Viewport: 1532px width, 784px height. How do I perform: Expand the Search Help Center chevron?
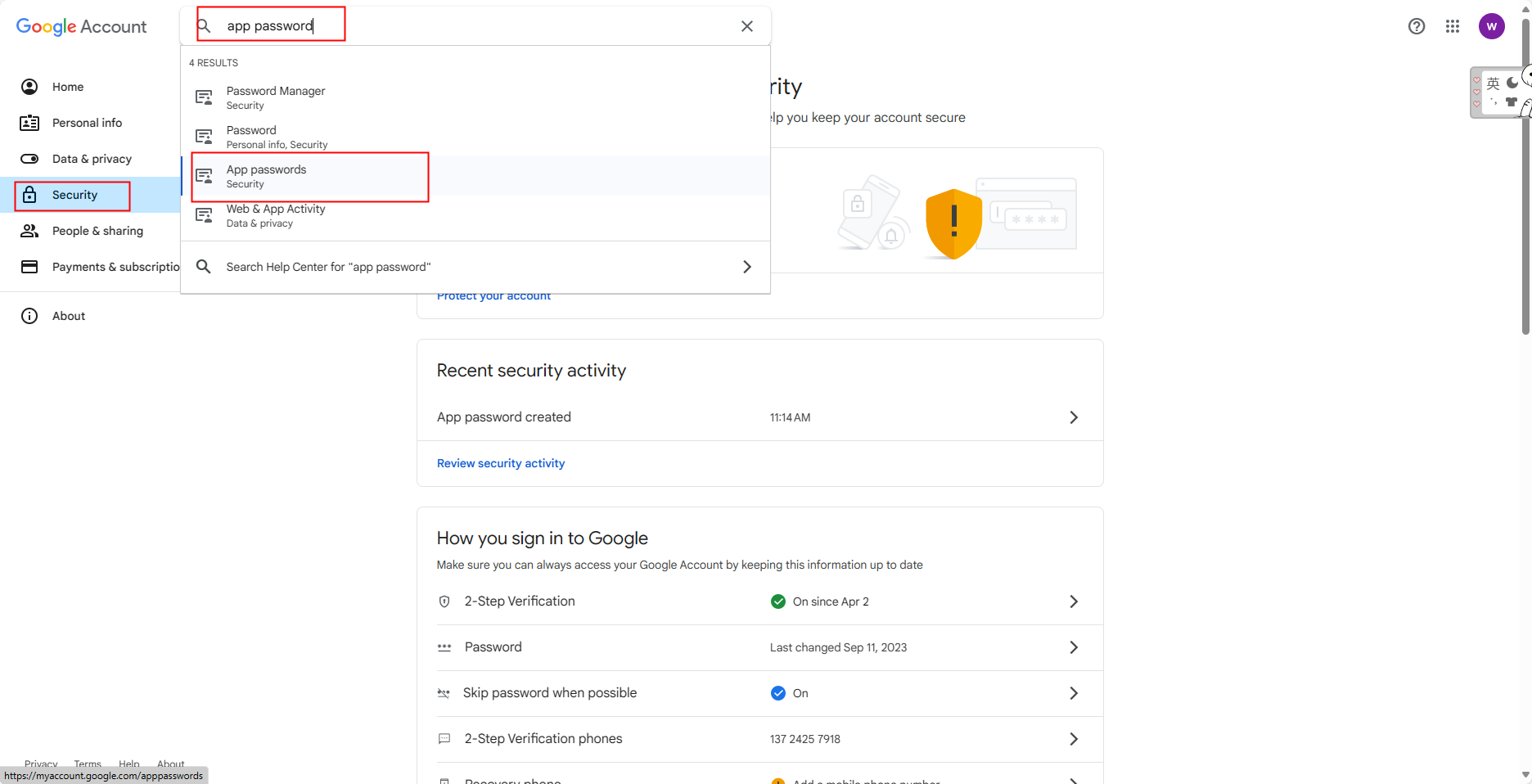point(747,267)
